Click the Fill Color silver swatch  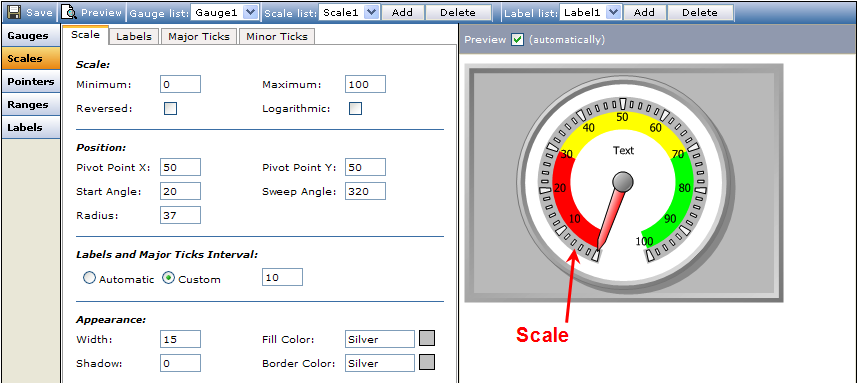pyautogui.click(x=427, y=338)
